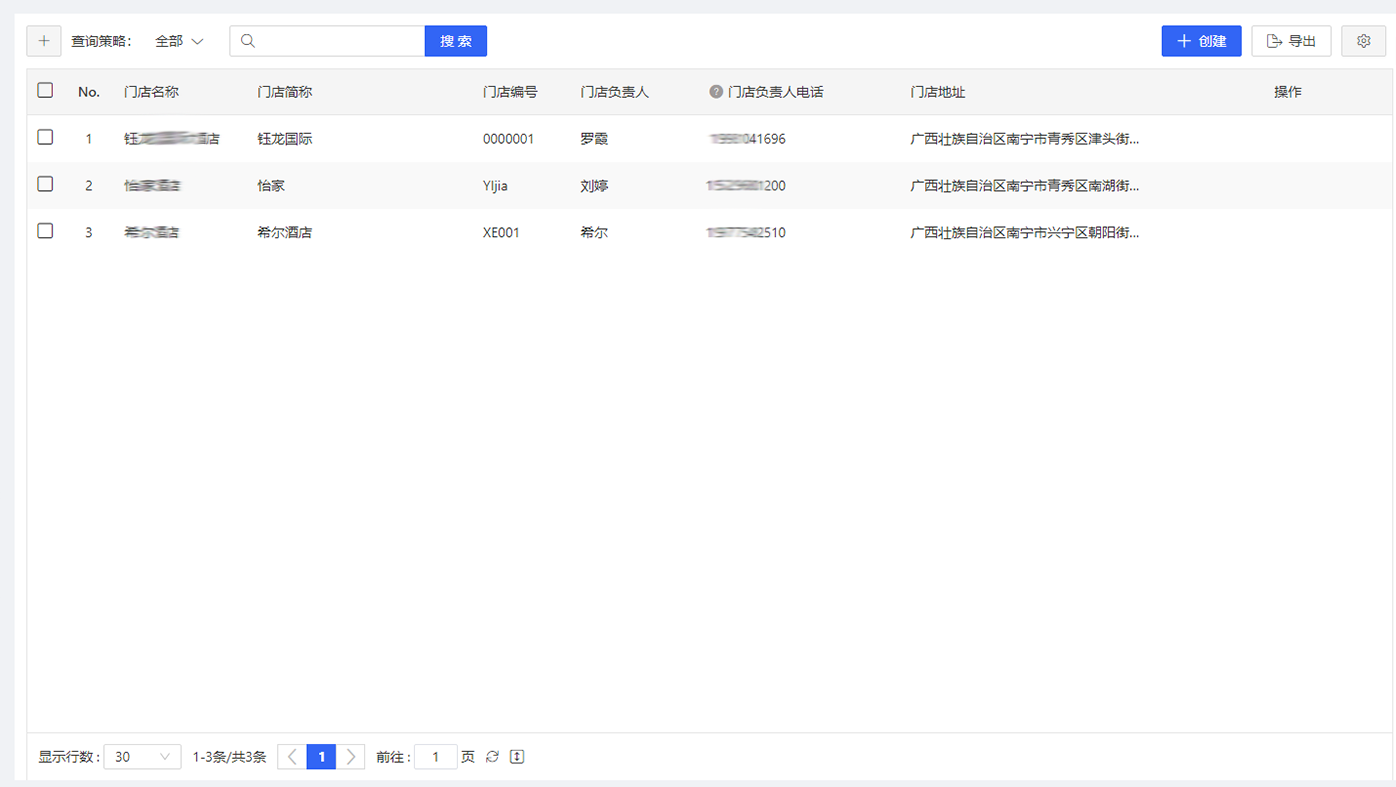
Task: Click the 创建 button
Action: [1201, 41]
